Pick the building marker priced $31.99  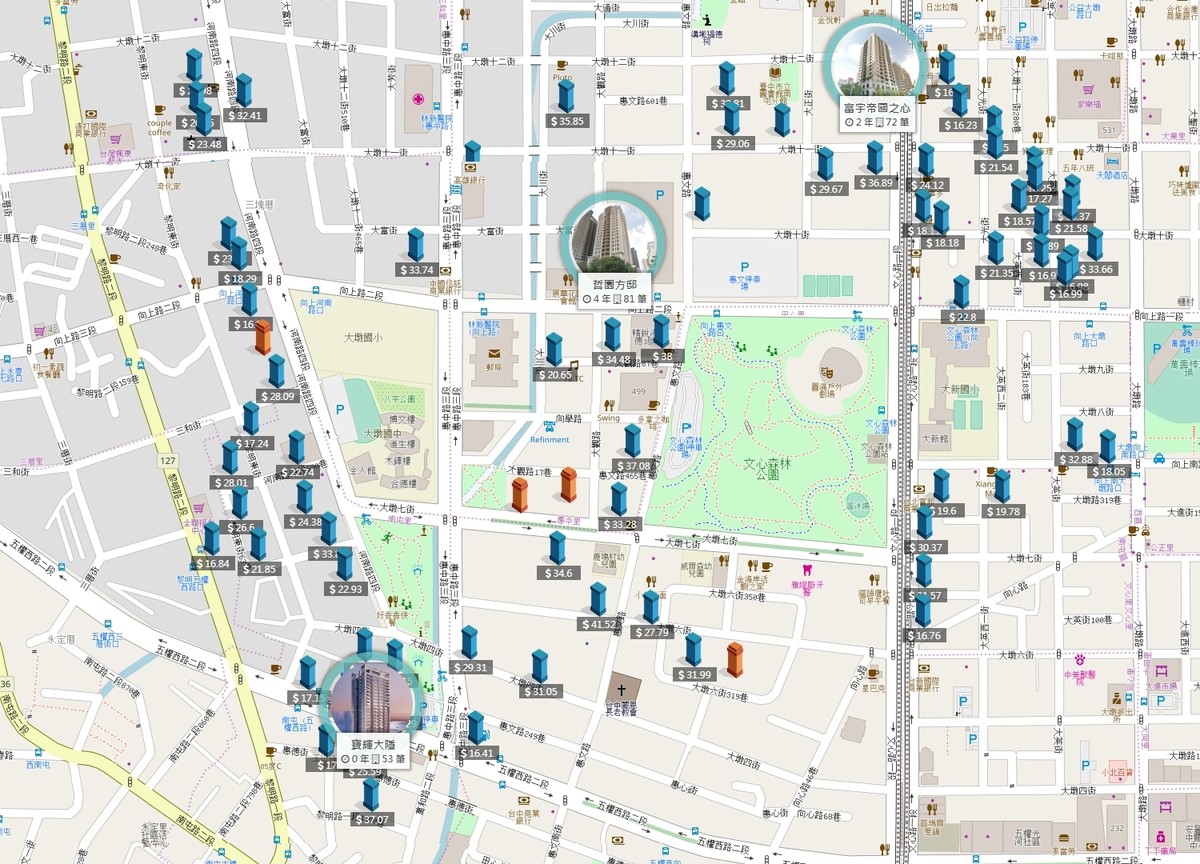[x=693, y=650]
